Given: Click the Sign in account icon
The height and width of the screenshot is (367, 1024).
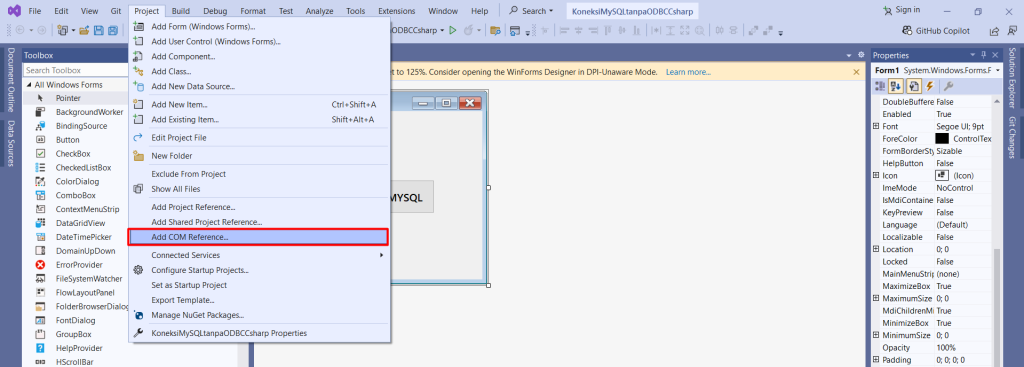Looking at the screenshot, I should pyautogui.click(x=887, y=10).
